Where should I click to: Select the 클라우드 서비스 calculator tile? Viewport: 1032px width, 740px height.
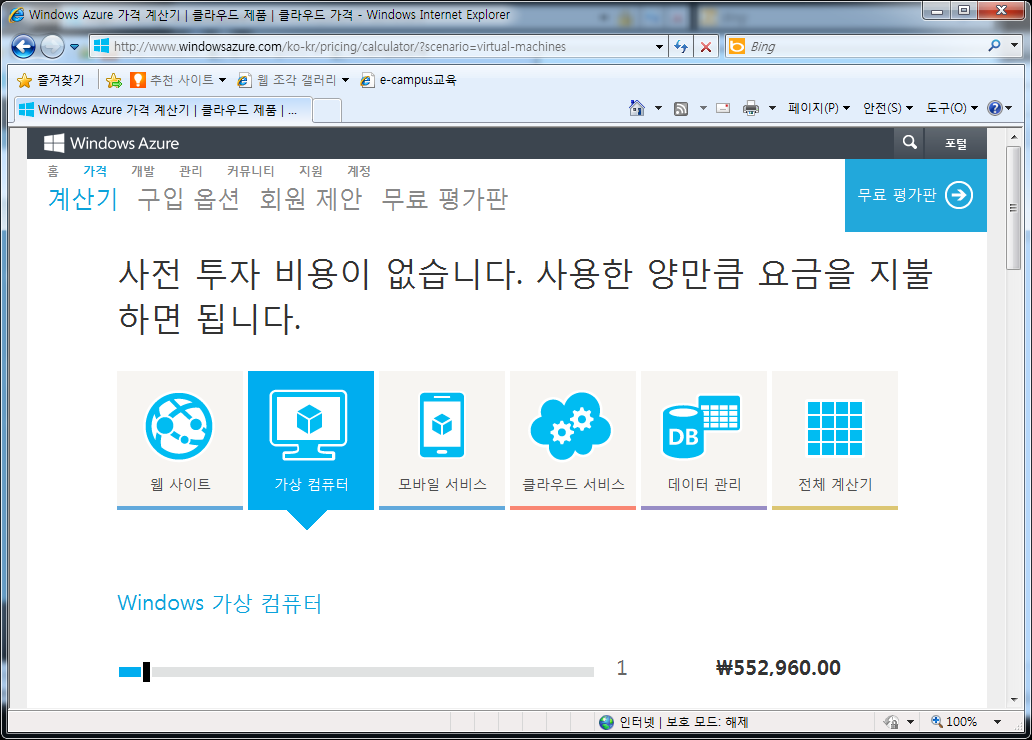click(x=573, y=440)
